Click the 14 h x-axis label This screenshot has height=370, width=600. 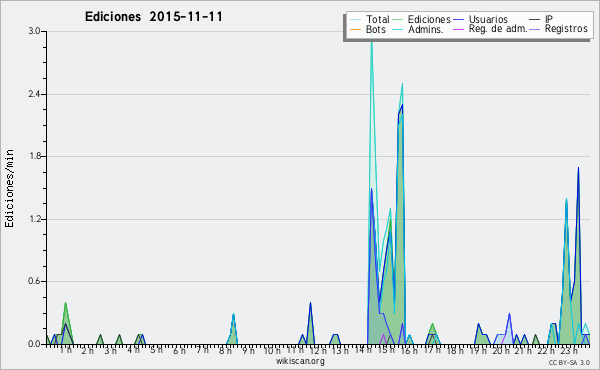pyautogui.click(x=363, y=350)
